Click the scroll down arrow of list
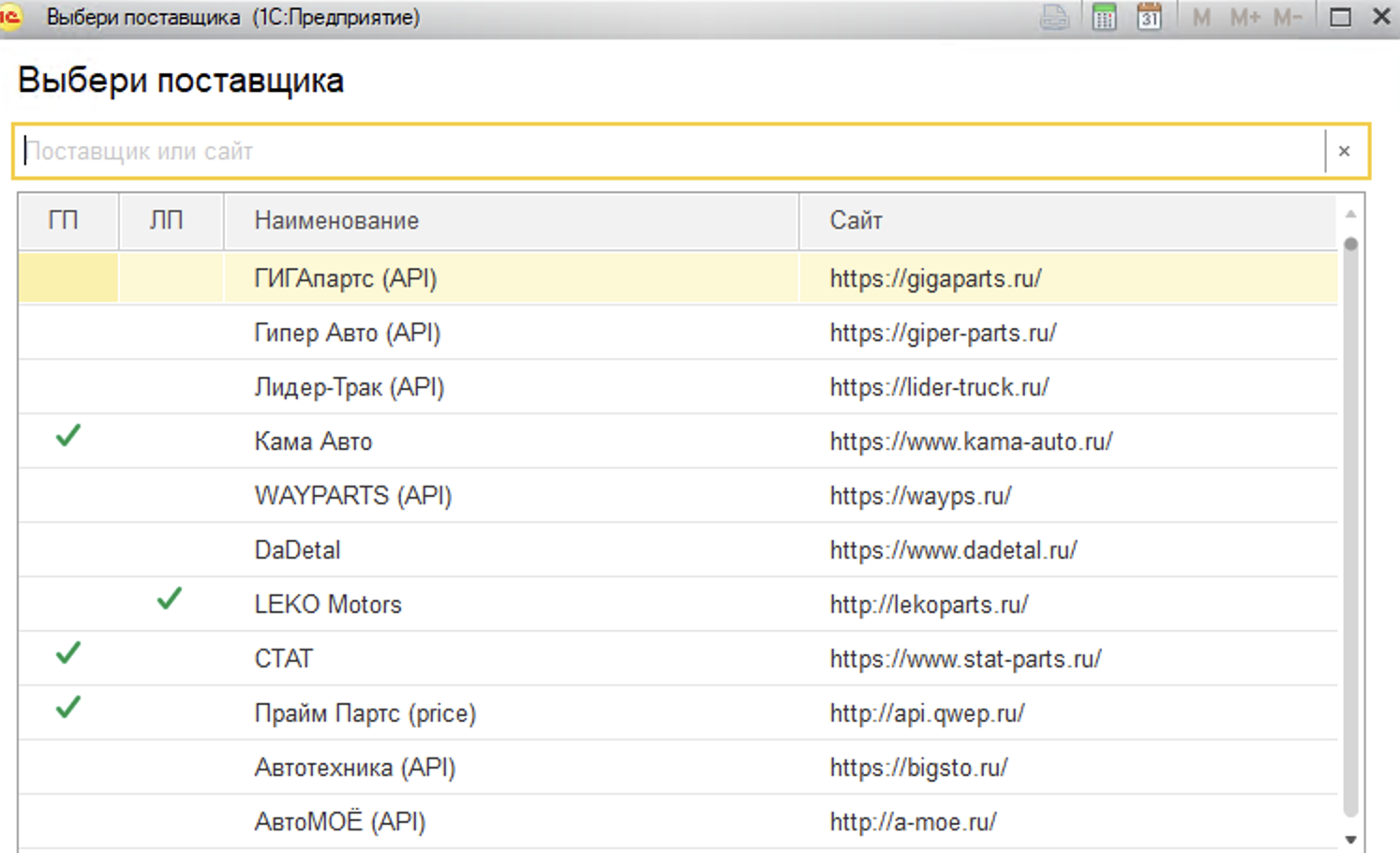 [1350, 840]
